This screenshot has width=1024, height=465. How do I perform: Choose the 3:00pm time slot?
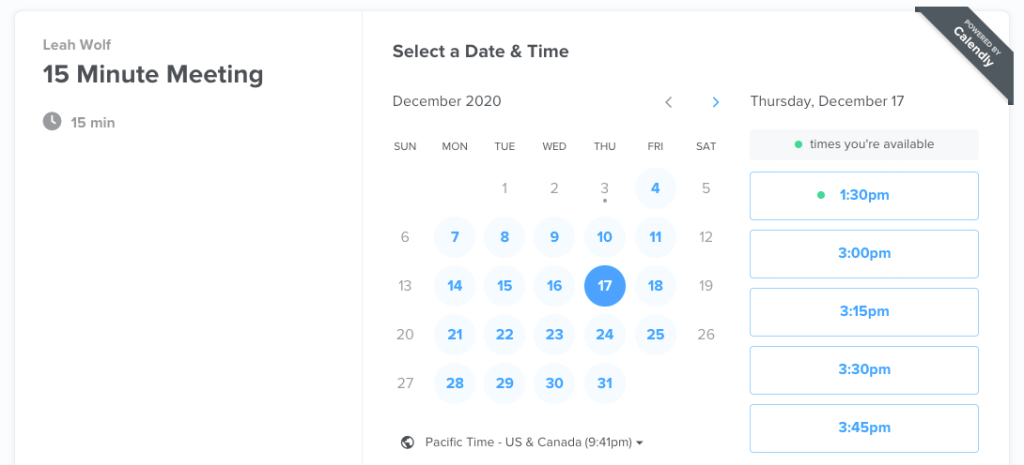(x=864, y=253)
